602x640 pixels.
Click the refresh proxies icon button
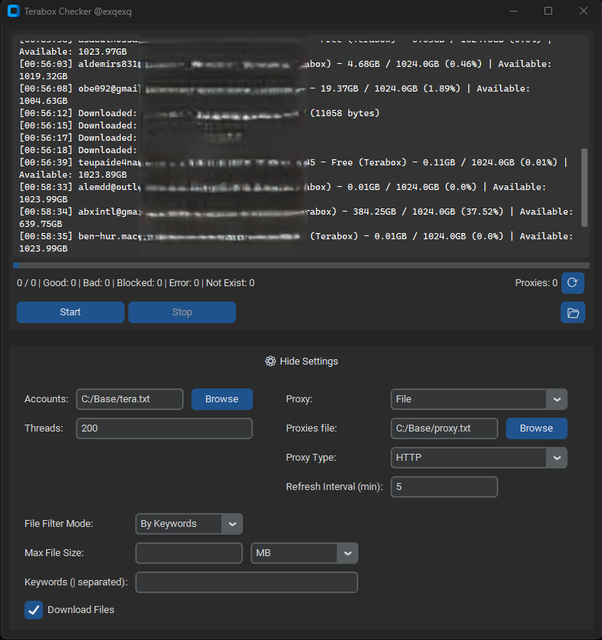[x=572, y=283]
